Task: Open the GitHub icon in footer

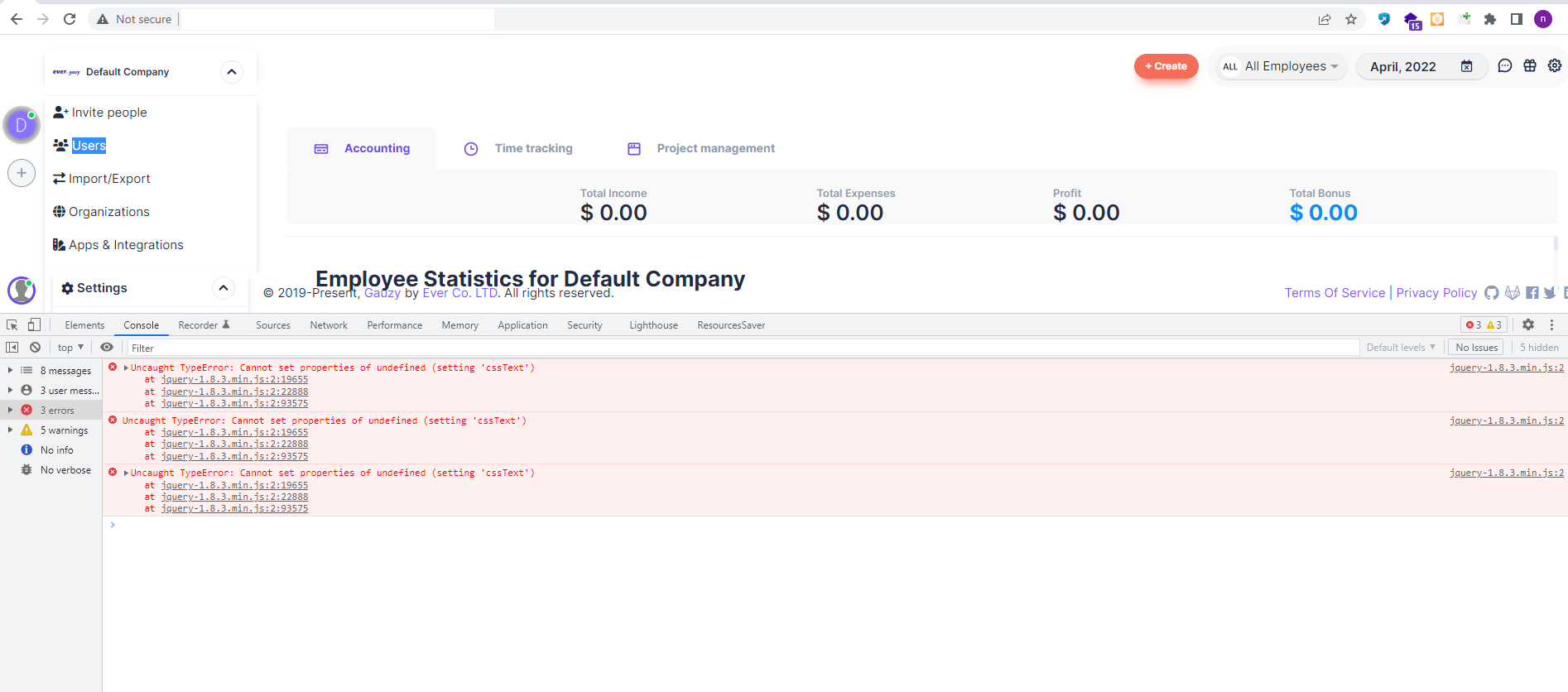Action: 1492,293
